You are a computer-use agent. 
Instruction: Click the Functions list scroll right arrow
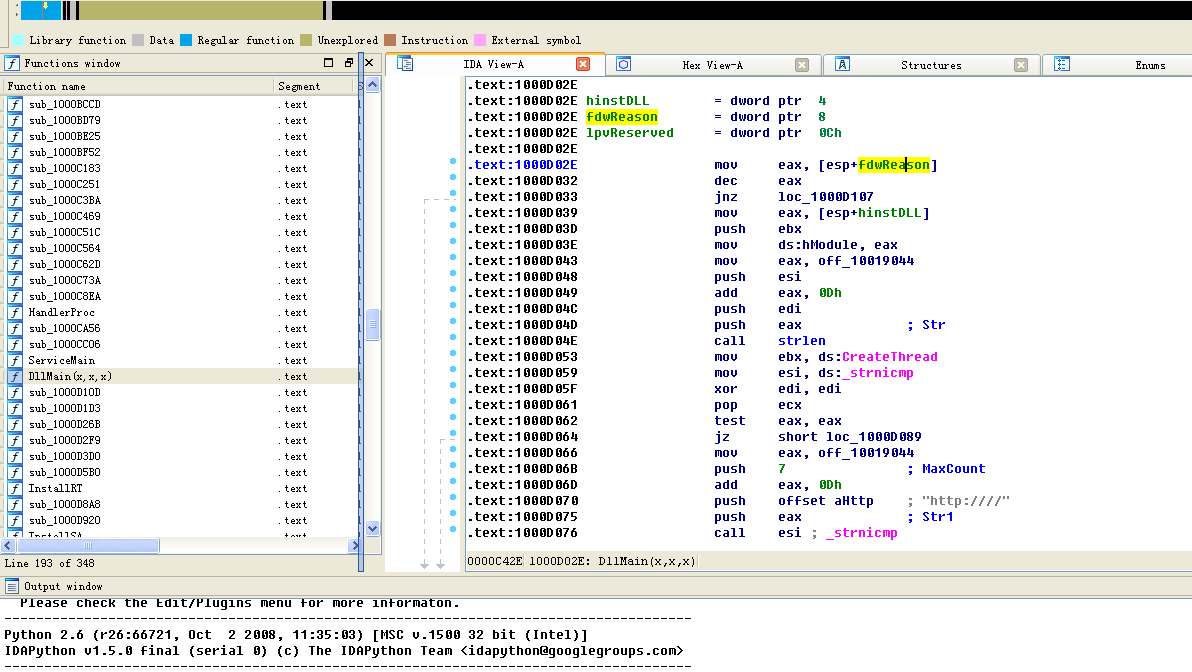coord(354,545)
